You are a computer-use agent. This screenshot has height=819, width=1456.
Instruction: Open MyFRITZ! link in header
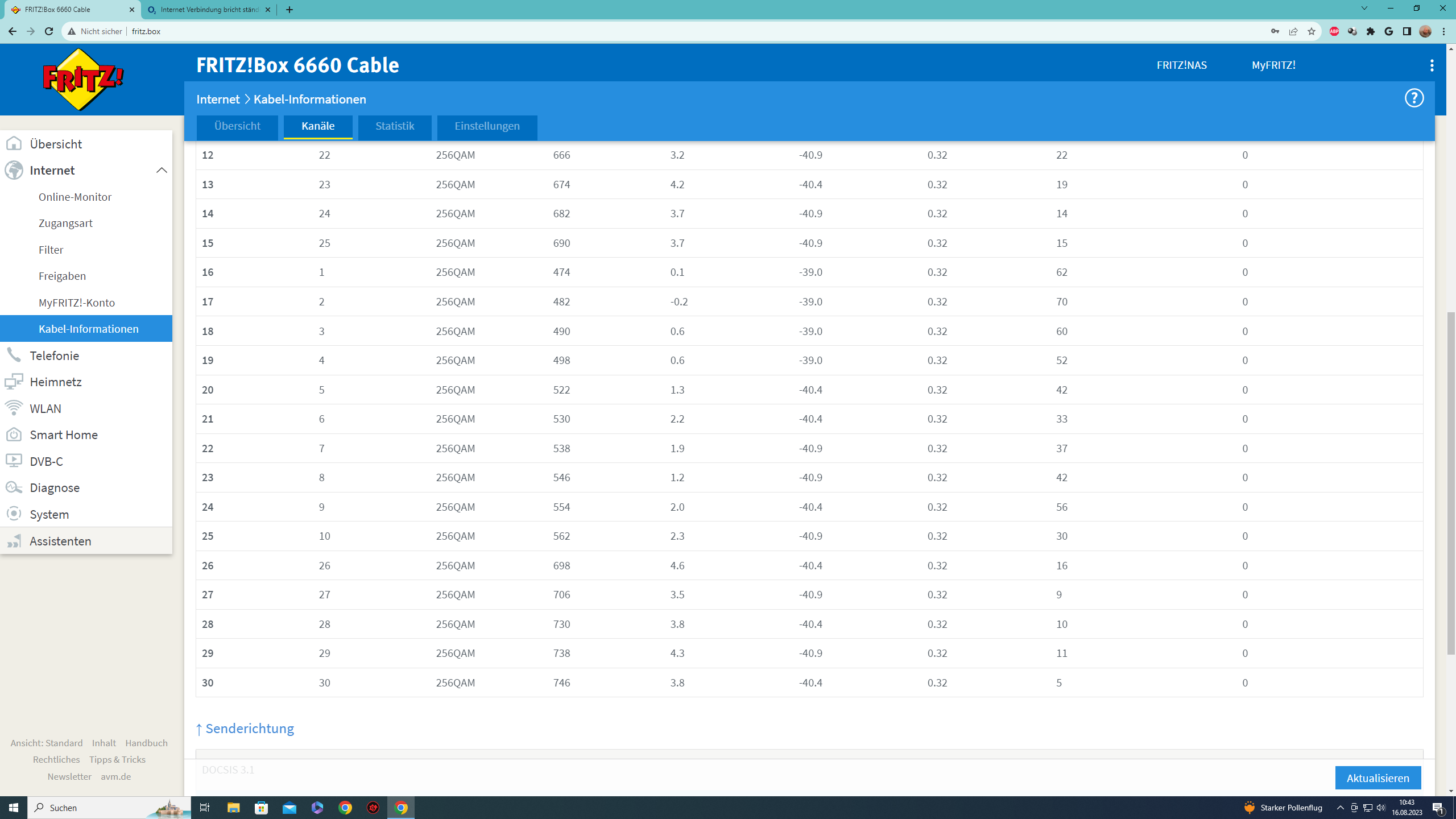point(1273,65)
